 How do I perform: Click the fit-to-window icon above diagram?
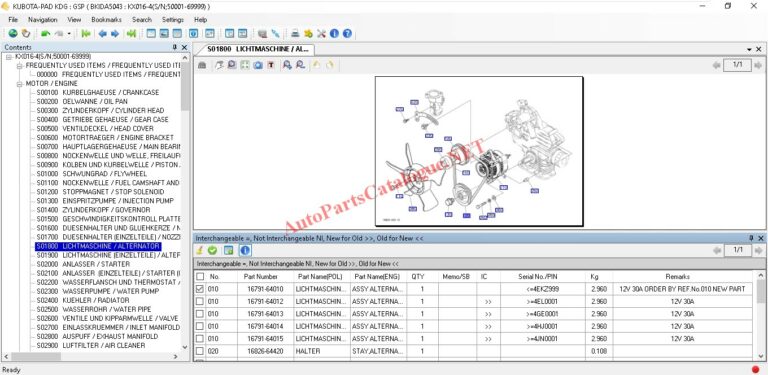click(245, 65)
